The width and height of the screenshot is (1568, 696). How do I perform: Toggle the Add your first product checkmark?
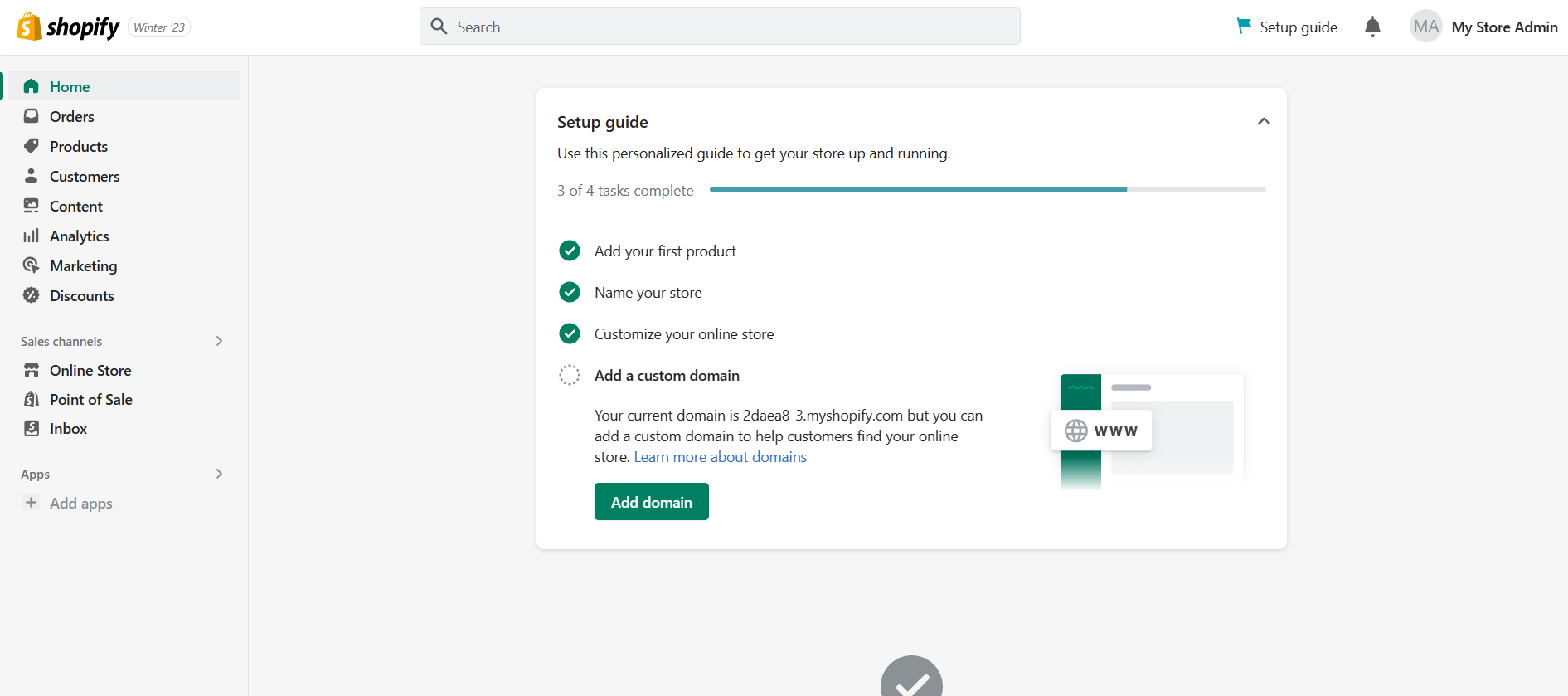tap(570, 251)
